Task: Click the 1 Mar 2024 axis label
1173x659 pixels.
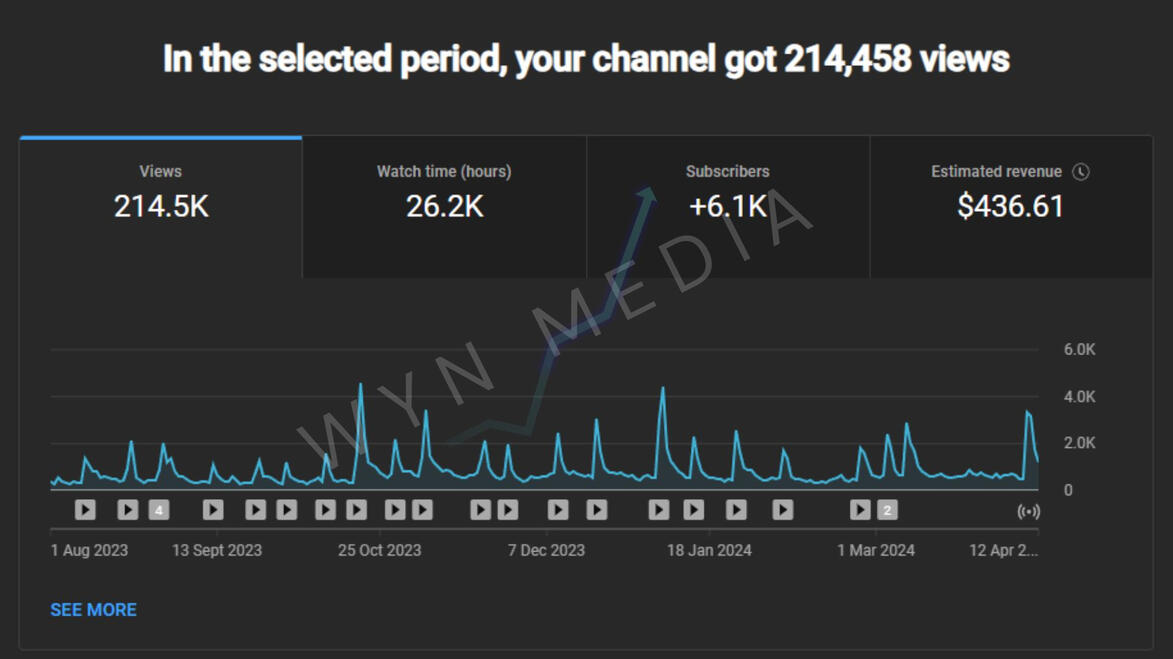Action: point(876,551)
